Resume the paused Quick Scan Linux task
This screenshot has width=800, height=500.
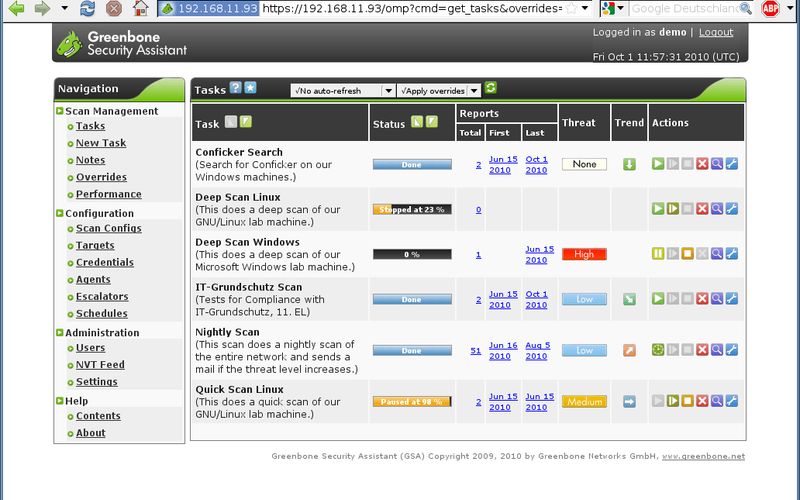672,401
